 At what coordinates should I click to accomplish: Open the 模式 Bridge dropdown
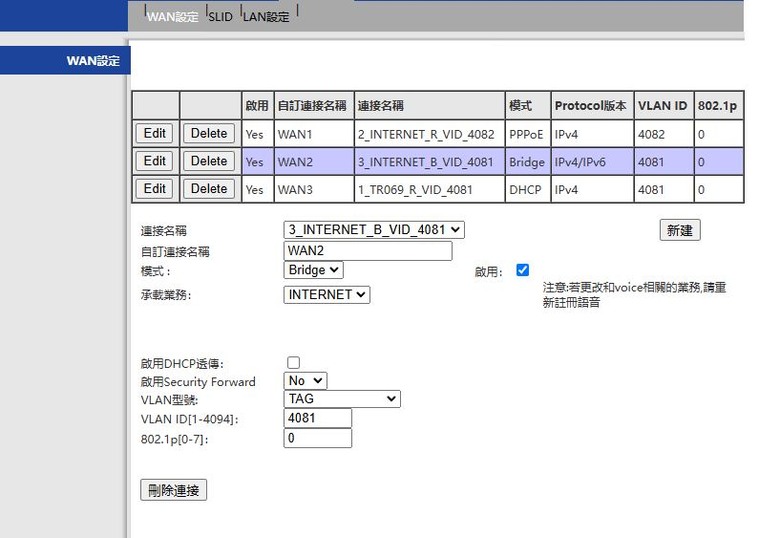pyautogui.click(x=313, y=270)
